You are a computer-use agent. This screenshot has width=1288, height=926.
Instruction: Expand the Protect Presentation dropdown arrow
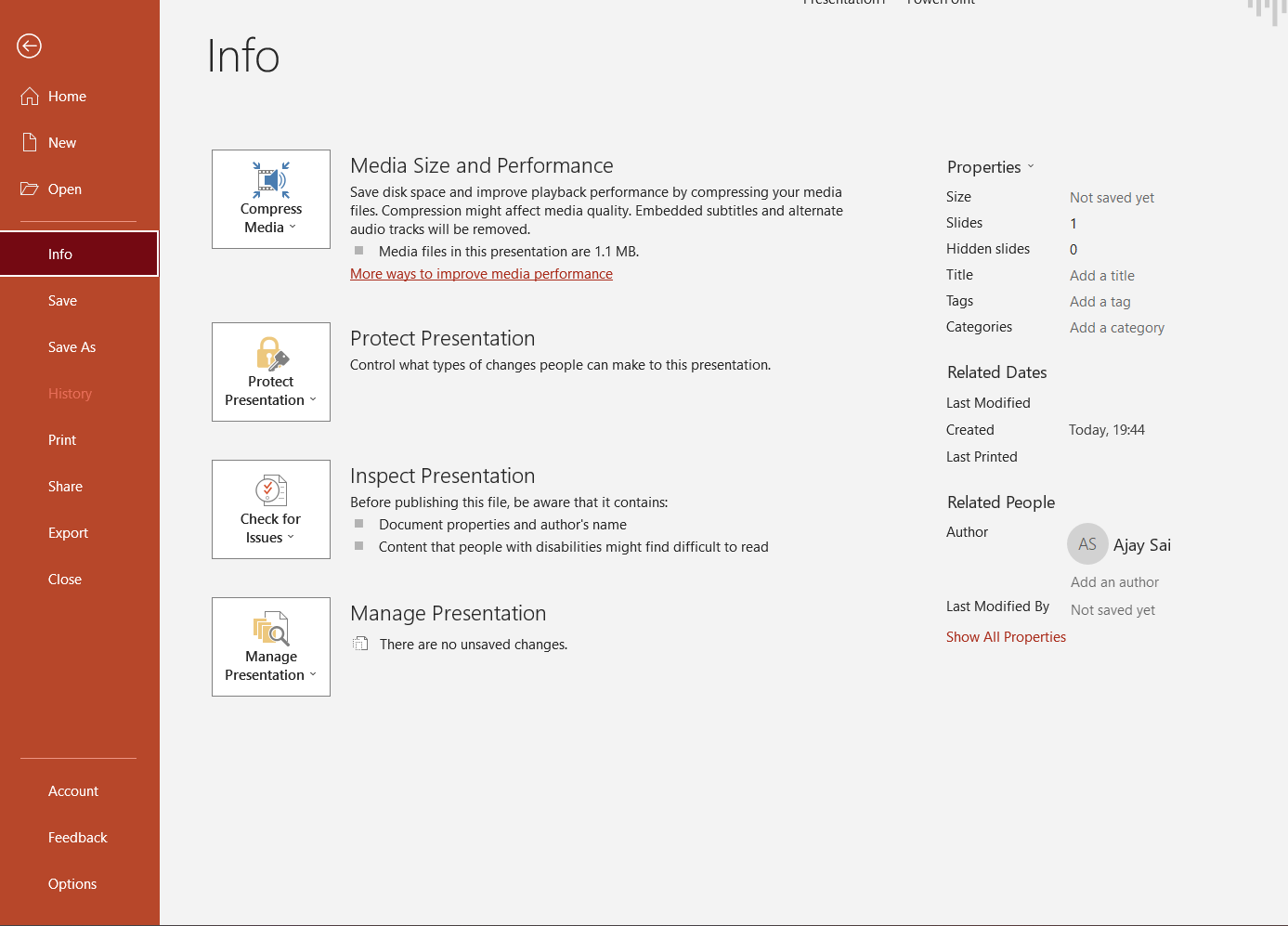click(x=313, y=400)
